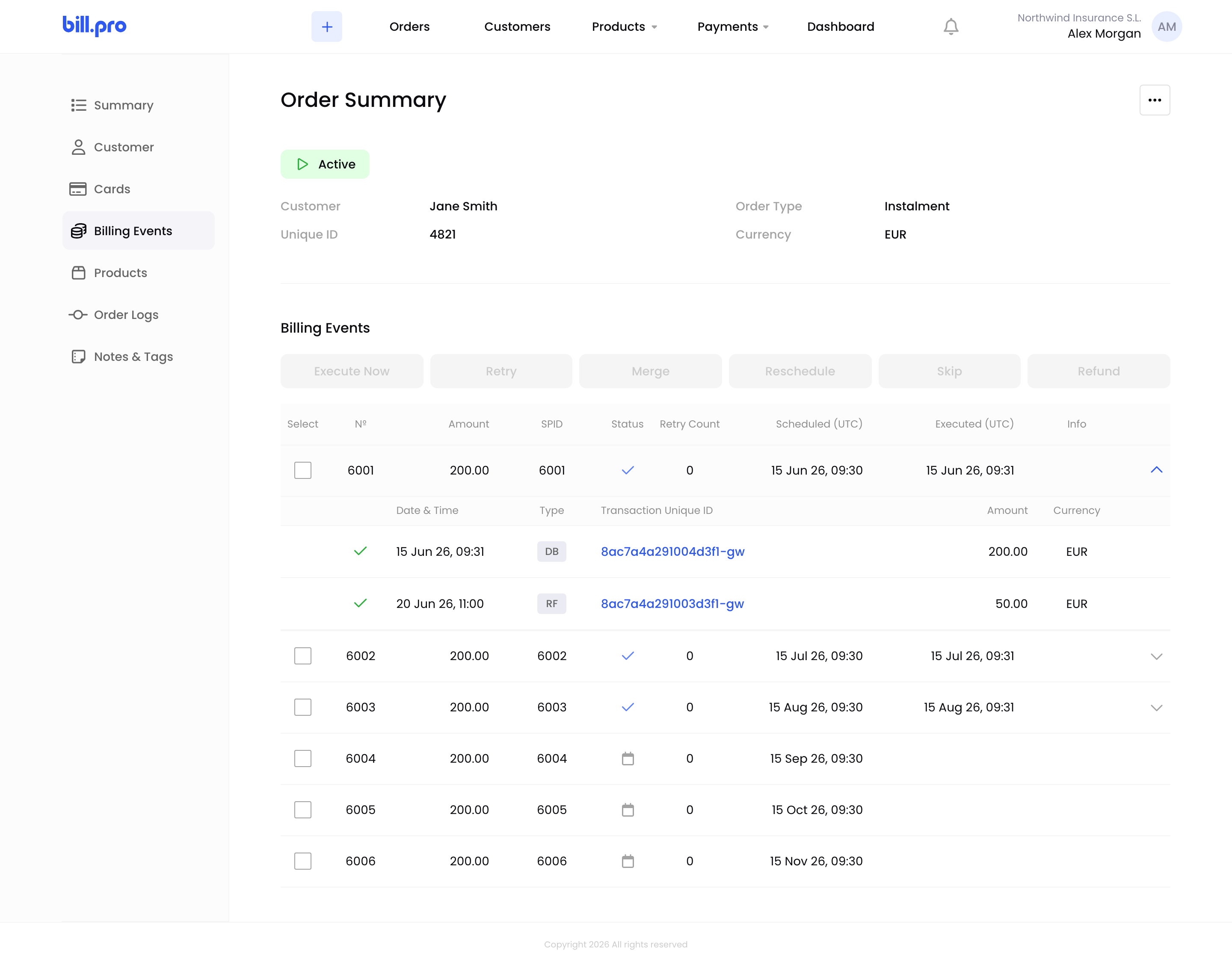The height and width of the screenshot is (962, 1232).
Task: Click the Refund button
Action: (x=1098, y=371)
